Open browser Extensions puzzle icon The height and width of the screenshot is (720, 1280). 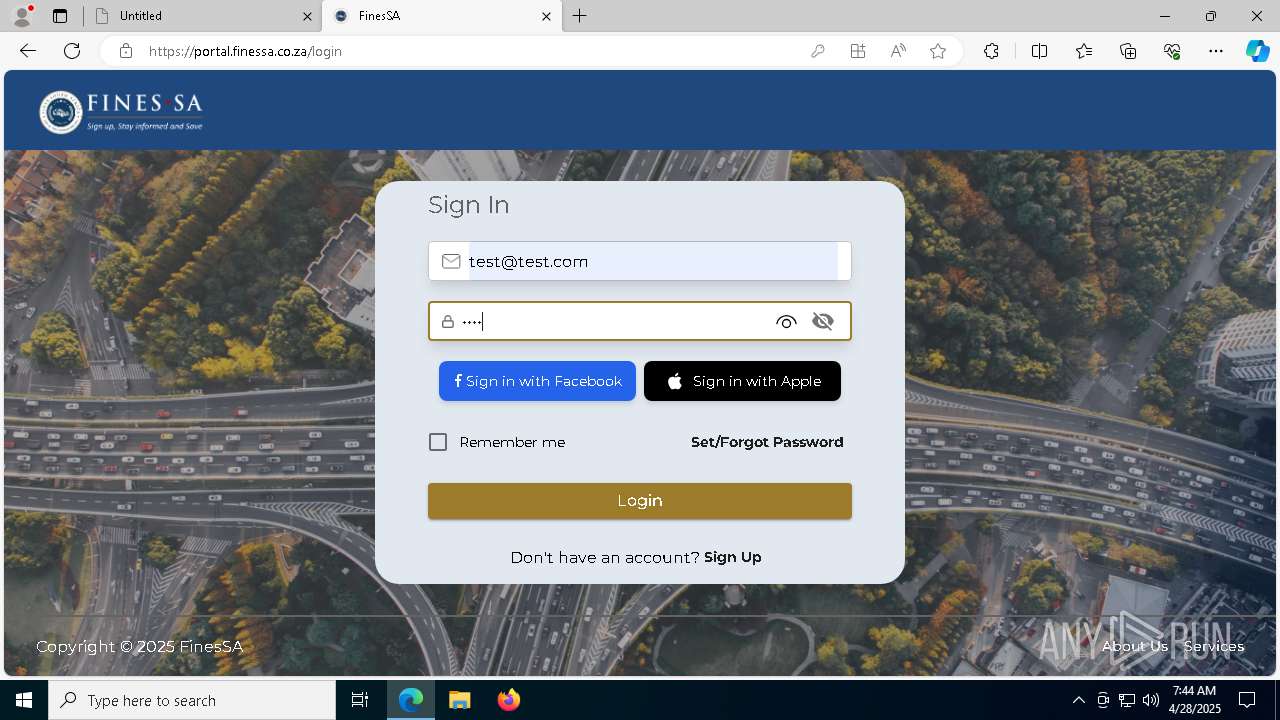click(991, 51)
